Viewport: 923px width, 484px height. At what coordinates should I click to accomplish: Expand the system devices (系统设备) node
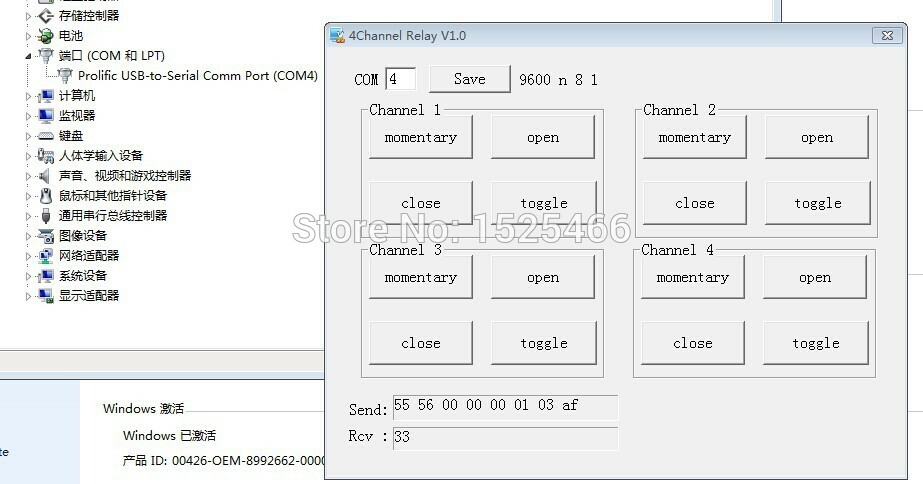(x=28, y=276)
